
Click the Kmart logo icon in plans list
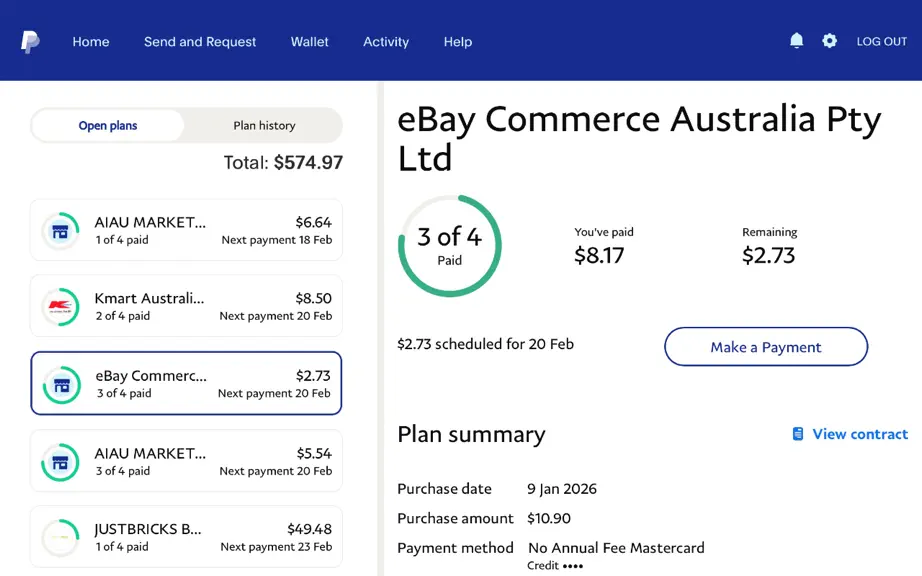click(61, 307)
